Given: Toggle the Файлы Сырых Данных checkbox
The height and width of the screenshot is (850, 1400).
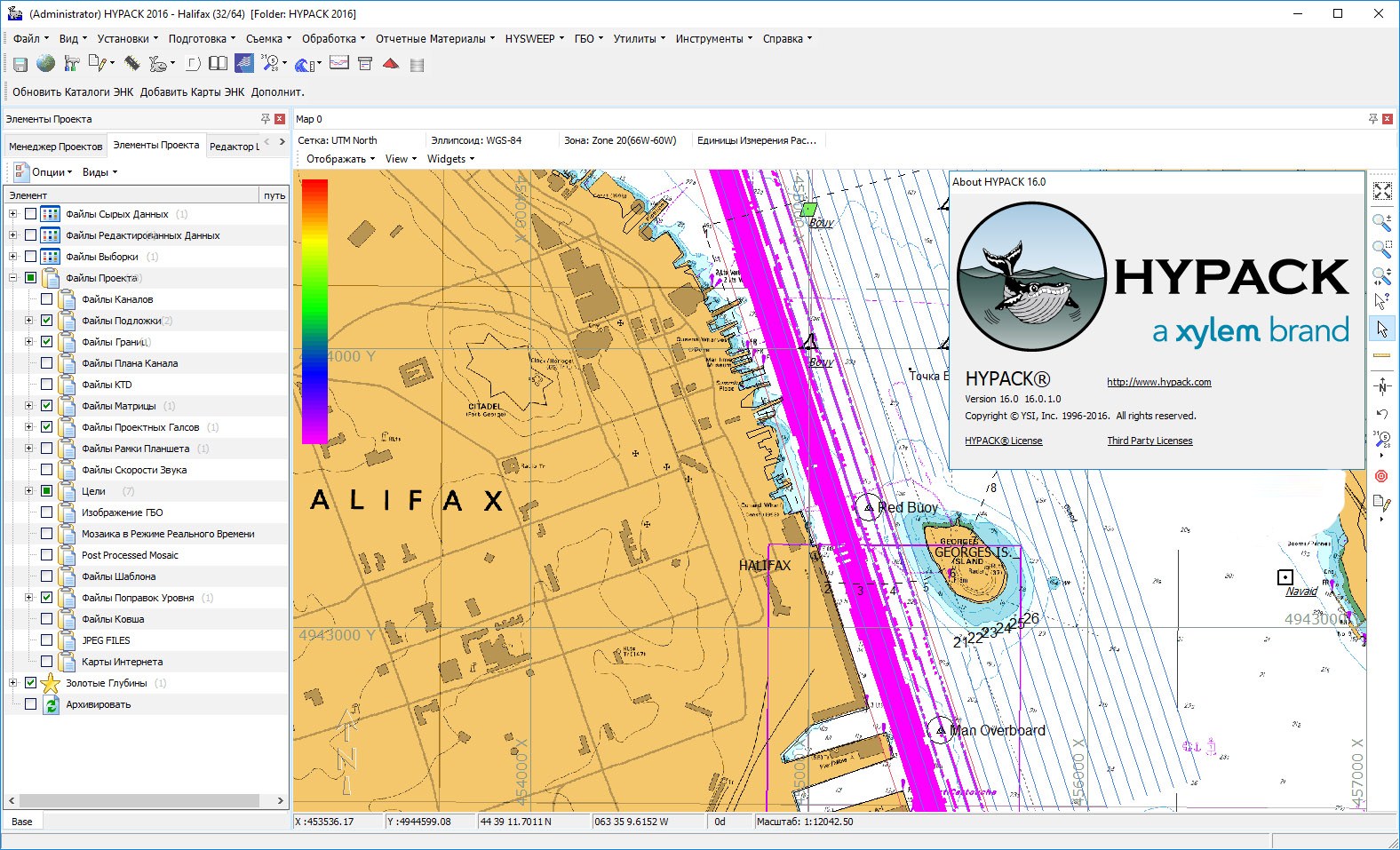Looking at the screenshot, I should pos(31,214).
